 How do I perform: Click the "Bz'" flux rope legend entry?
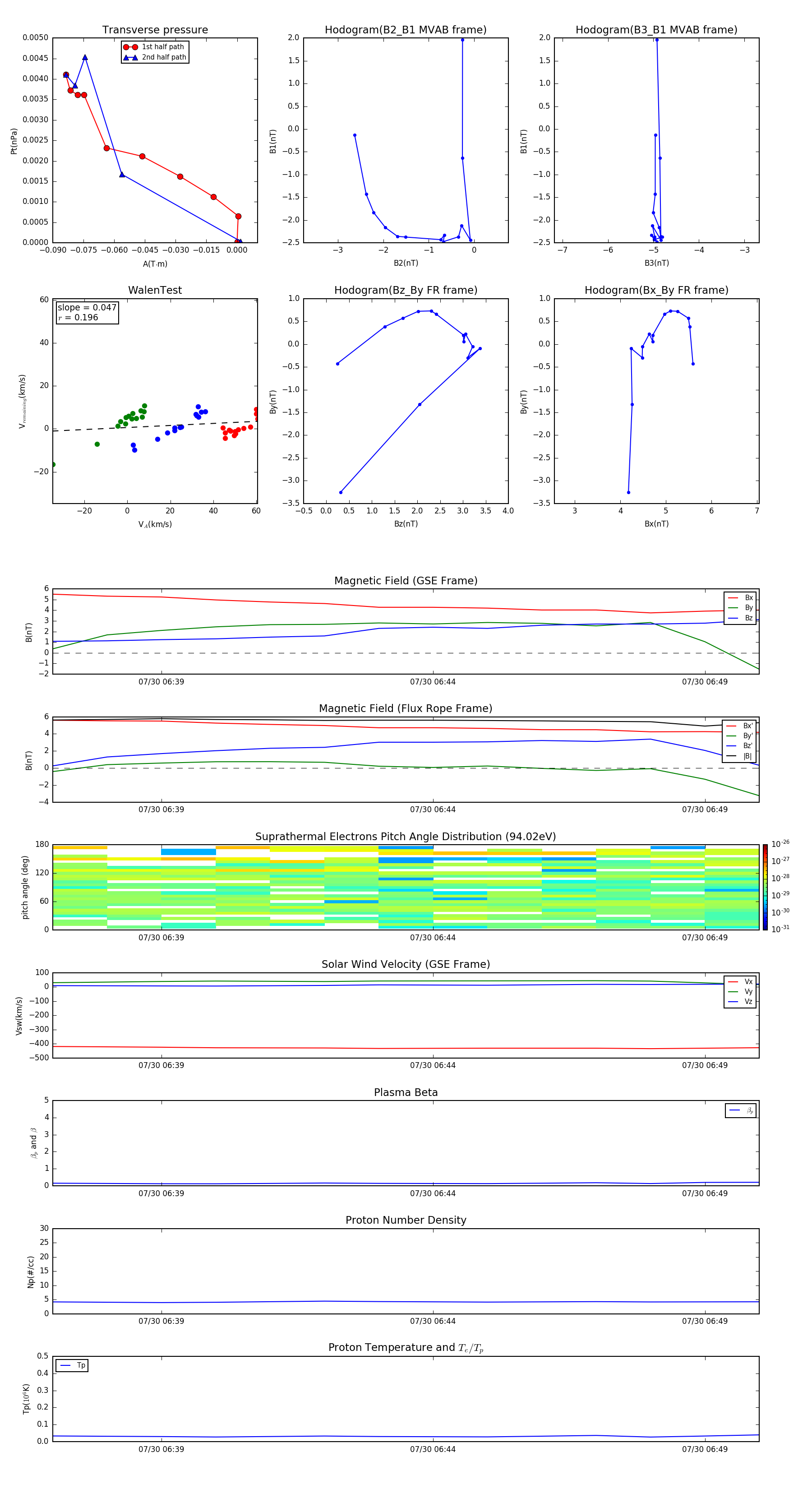coord(740,746)
